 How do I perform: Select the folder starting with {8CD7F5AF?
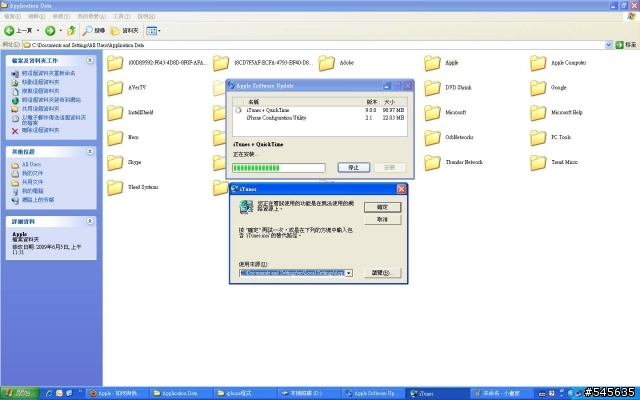221,63
